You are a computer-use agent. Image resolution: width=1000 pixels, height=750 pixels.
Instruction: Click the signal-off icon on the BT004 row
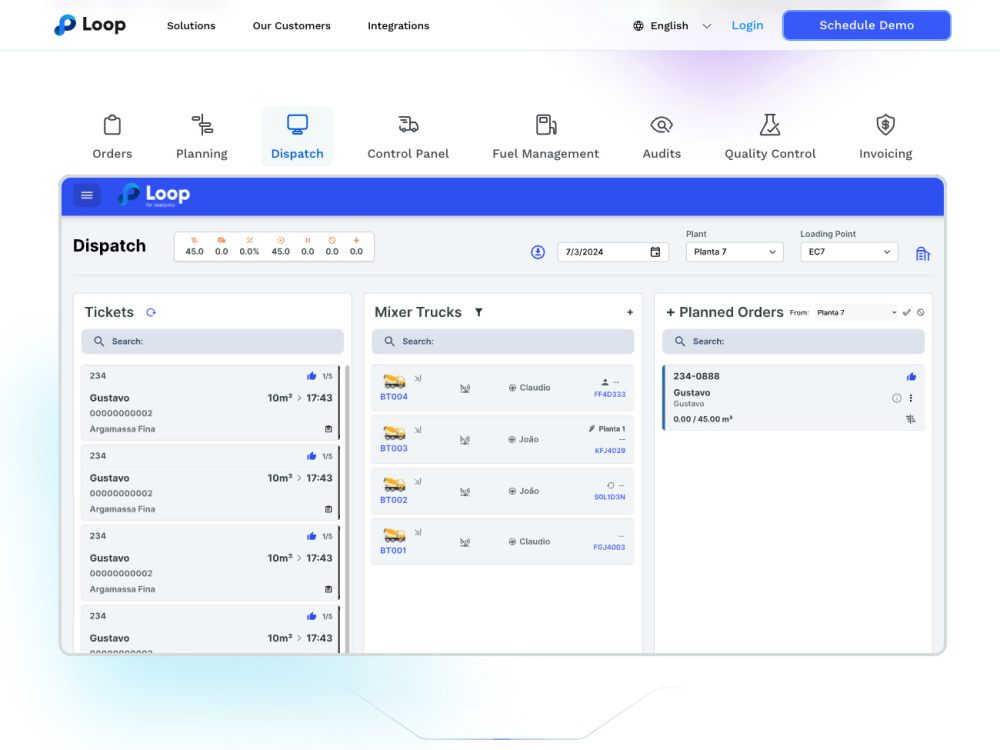click(465, 388)
